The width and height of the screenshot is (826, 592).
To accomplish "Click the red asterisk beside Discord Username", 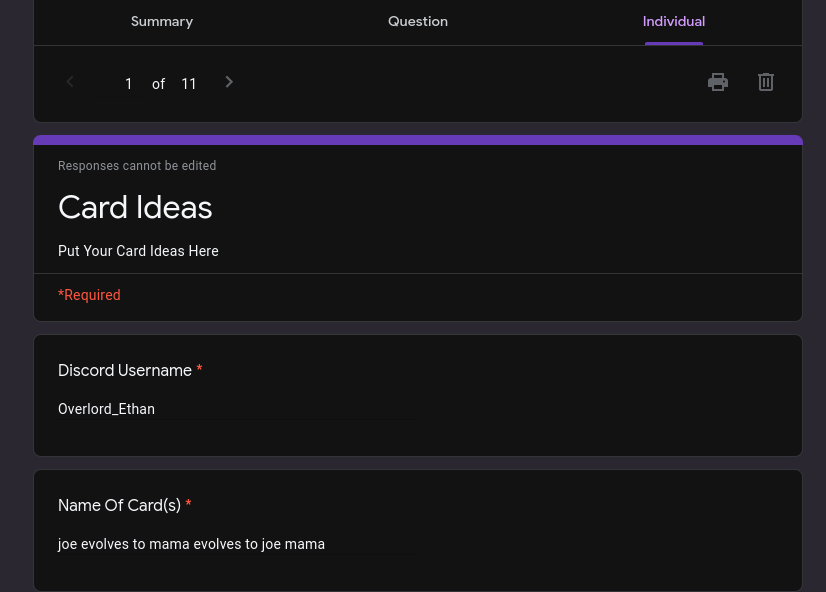I will pos(199,370).
